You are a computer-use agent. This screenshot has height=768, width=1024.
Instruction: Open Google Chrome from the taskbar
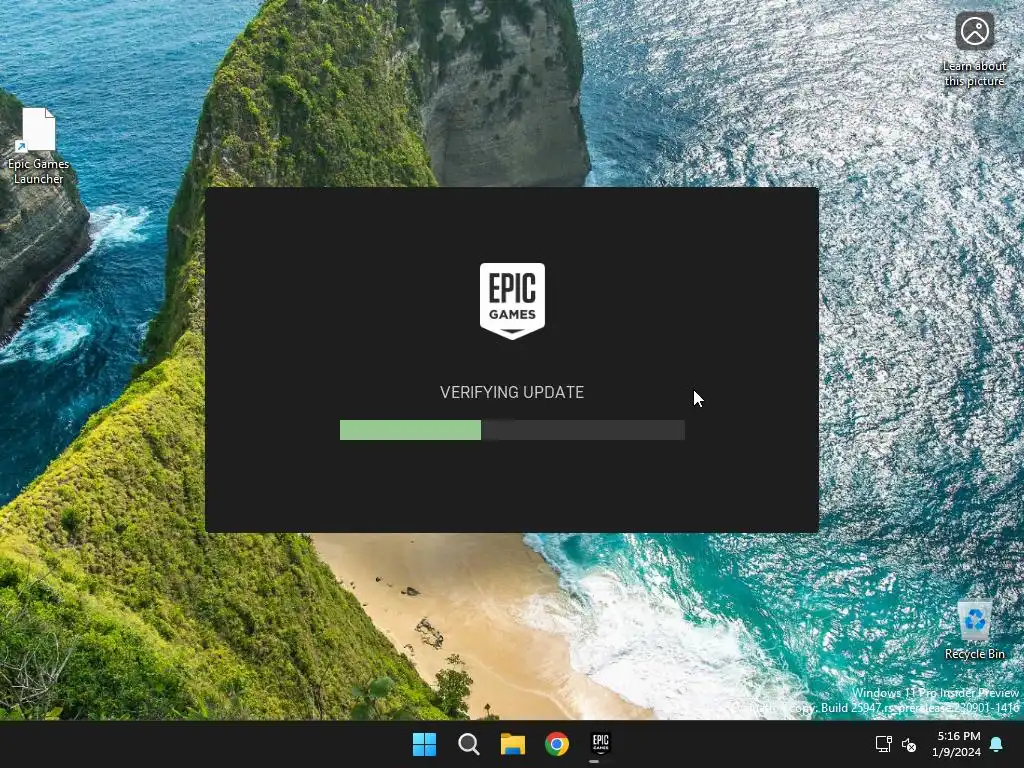click(x=557, y=744)
